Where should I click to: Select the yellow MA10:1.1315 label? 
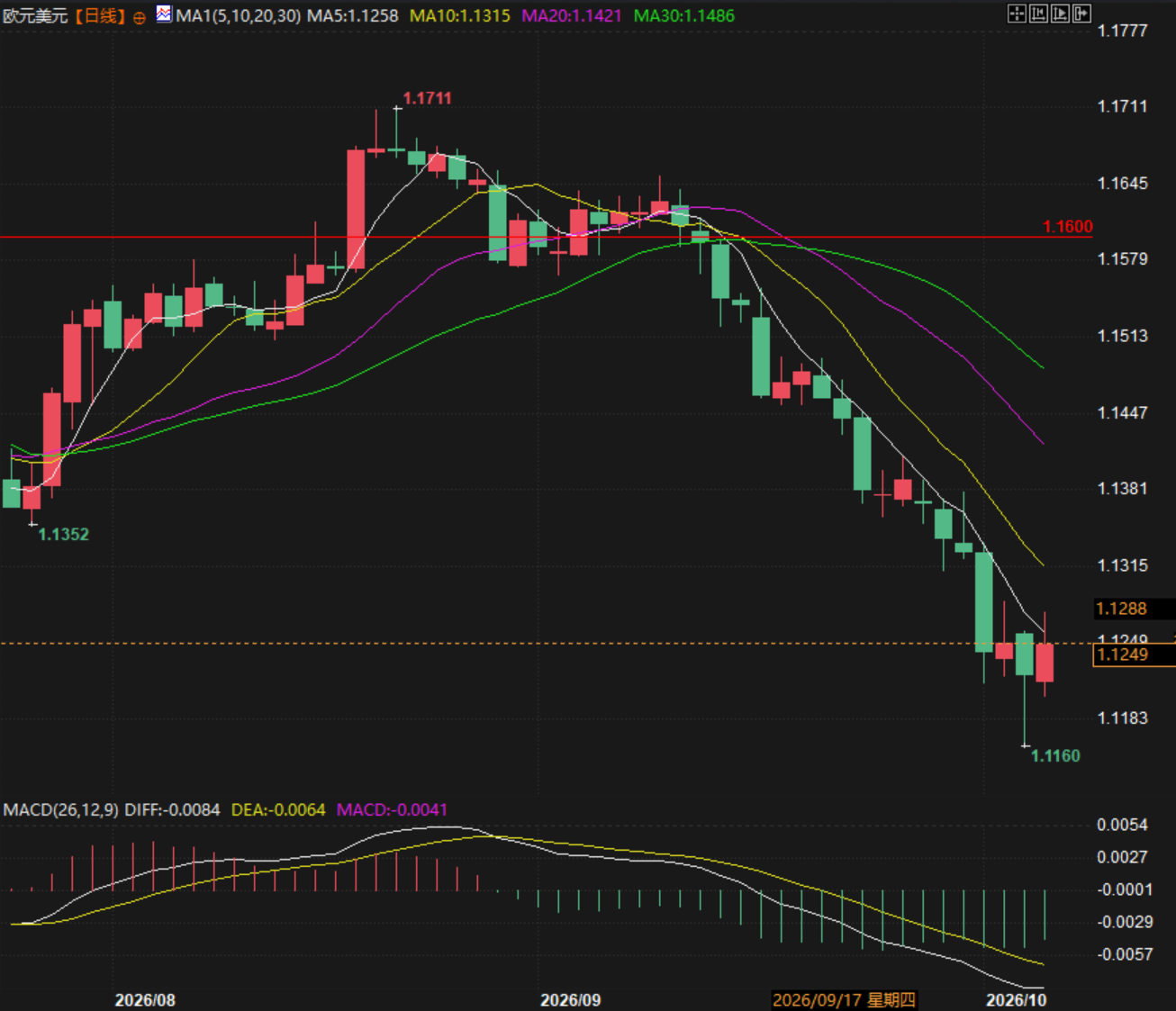pyautogui.click(x=459, y=16)
